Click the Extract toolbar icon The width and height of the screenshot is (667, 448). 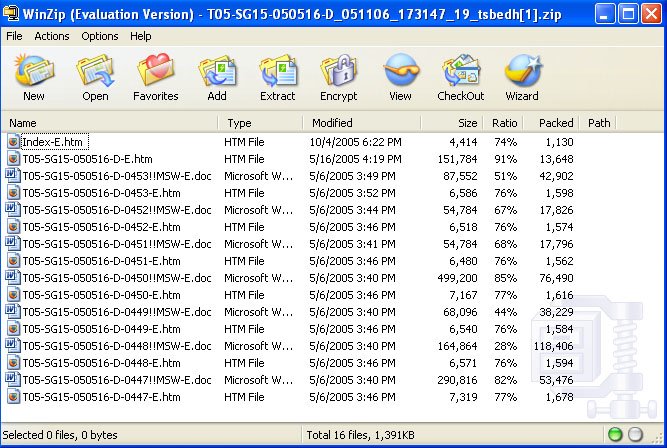278,71
